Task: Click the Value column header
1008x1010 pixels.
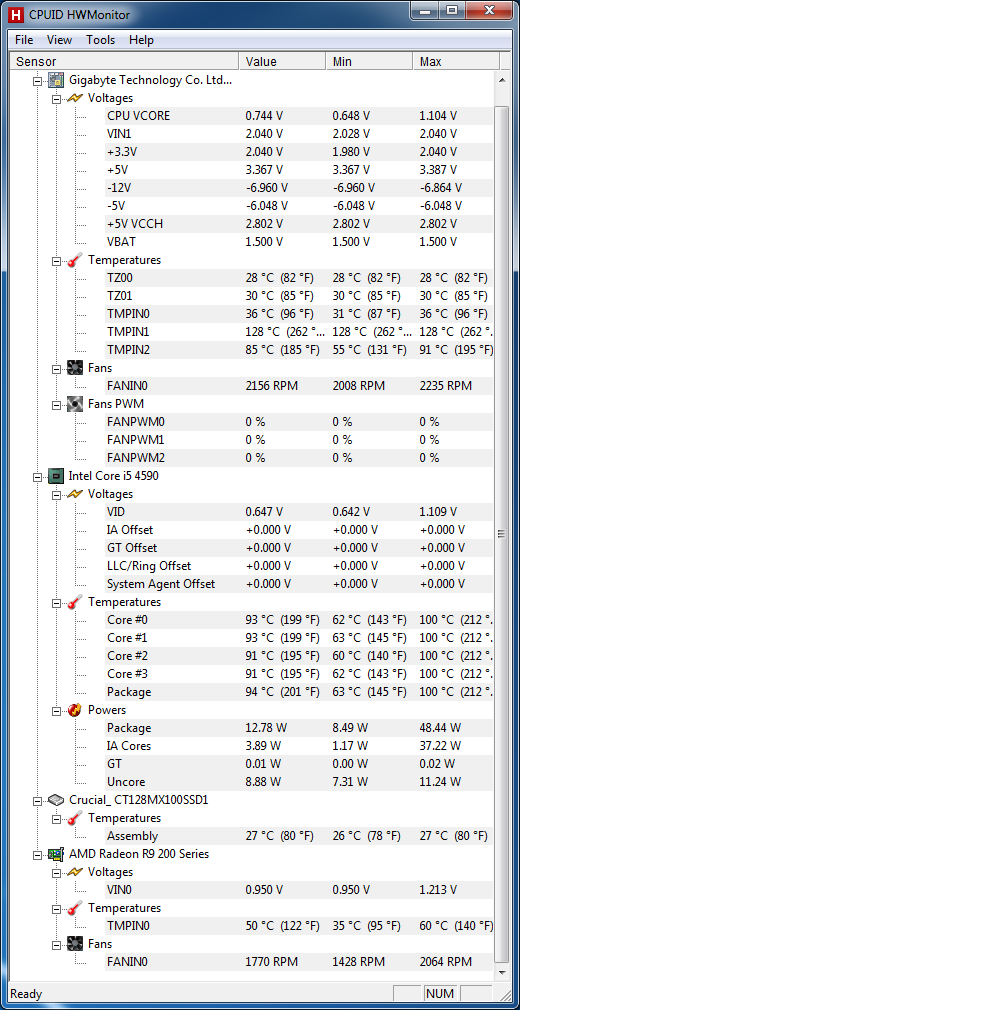Action: (x=282, y=61)
